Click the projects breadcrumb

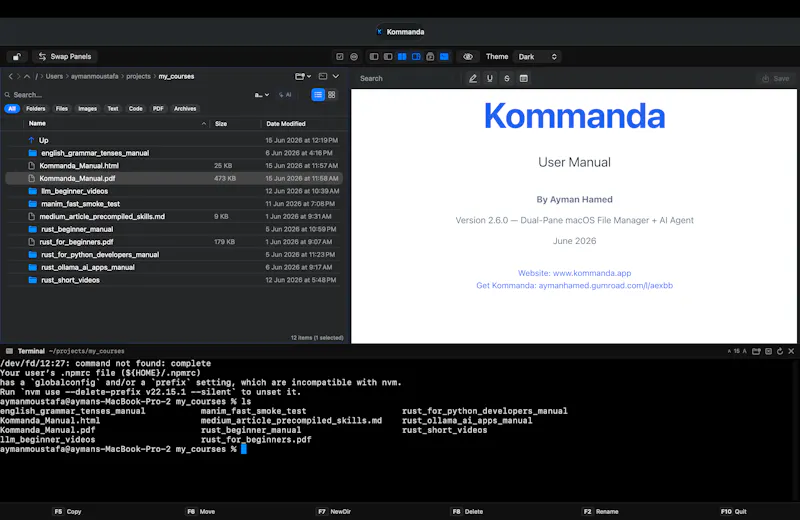[138, 77]
